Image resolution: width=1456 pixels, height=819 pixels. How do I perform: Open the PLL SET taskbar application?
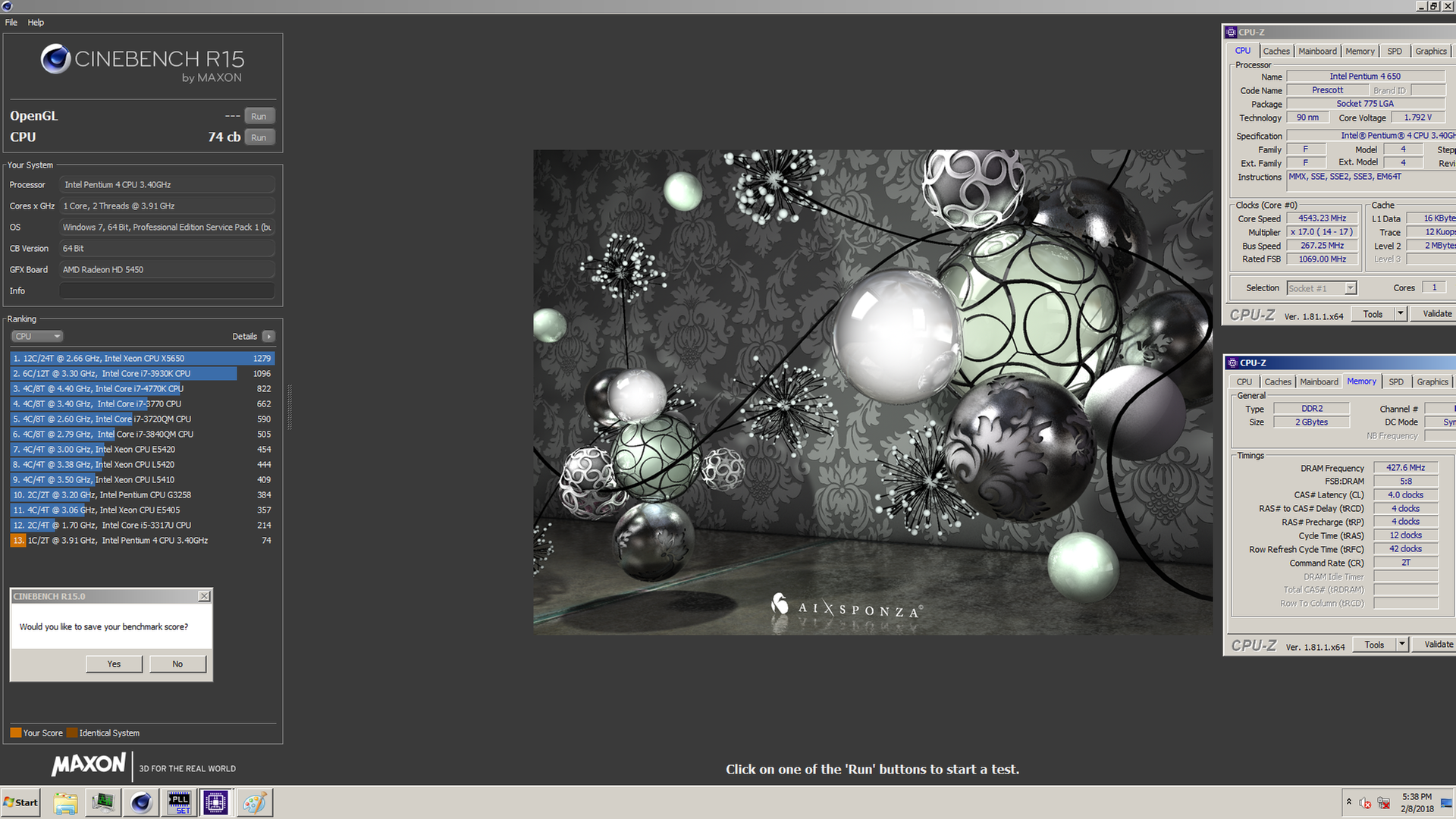179,802
